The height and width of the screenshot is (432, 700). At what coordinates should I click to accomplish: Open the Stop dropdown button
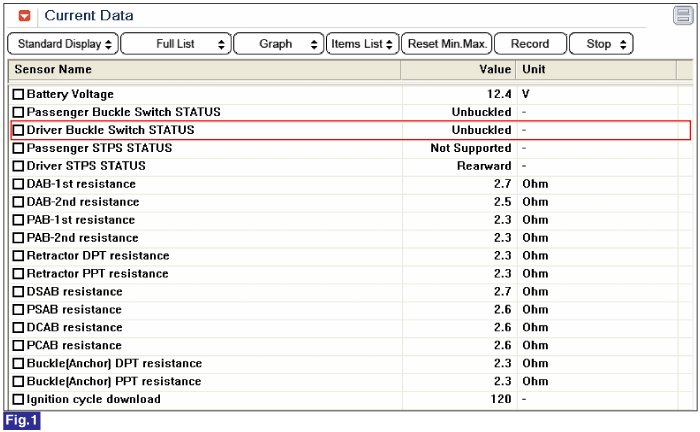601,44
